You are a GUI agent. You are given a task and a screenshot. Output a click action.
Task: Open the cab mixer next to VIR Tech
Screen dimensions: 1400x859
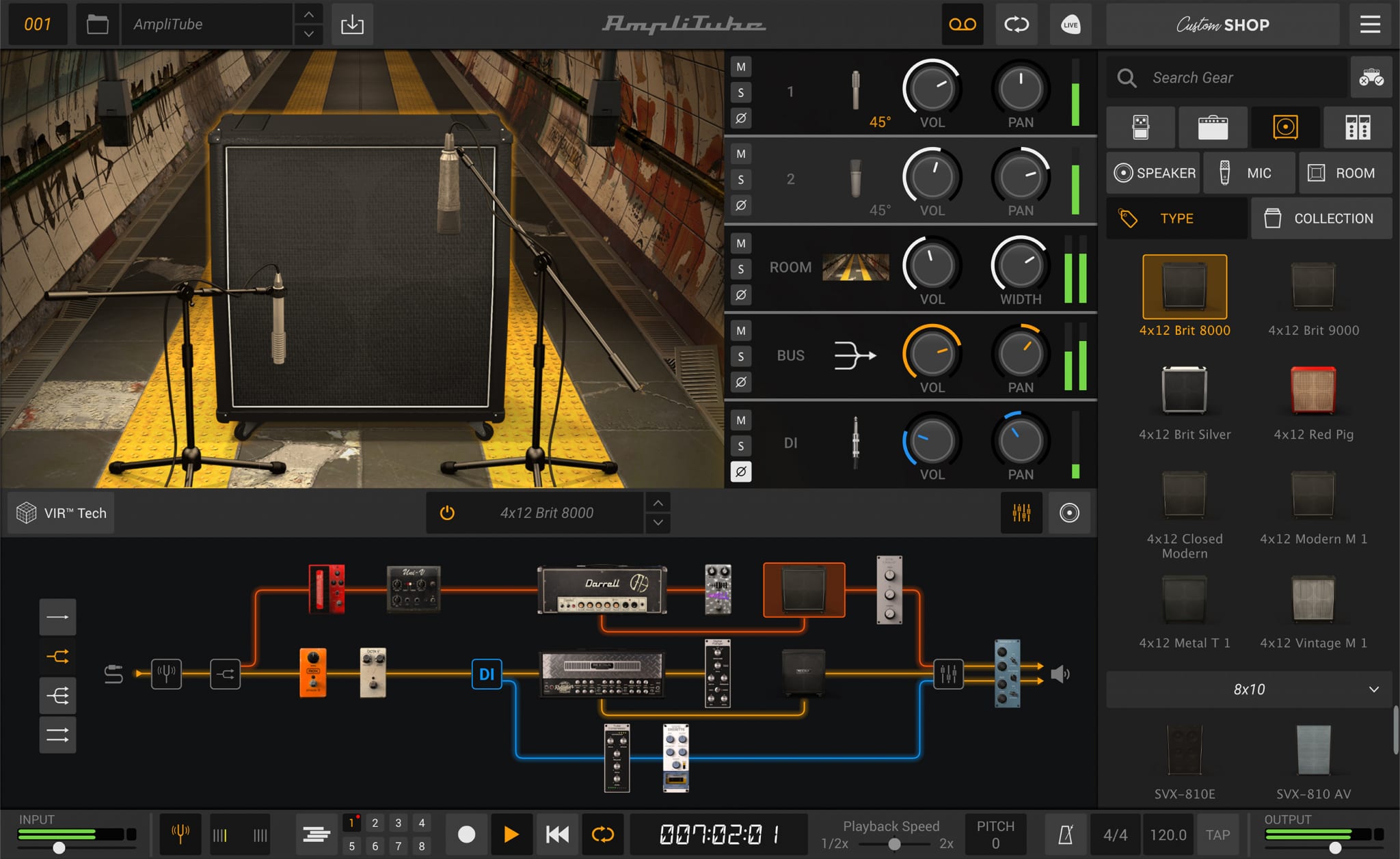coord(1023,513)
